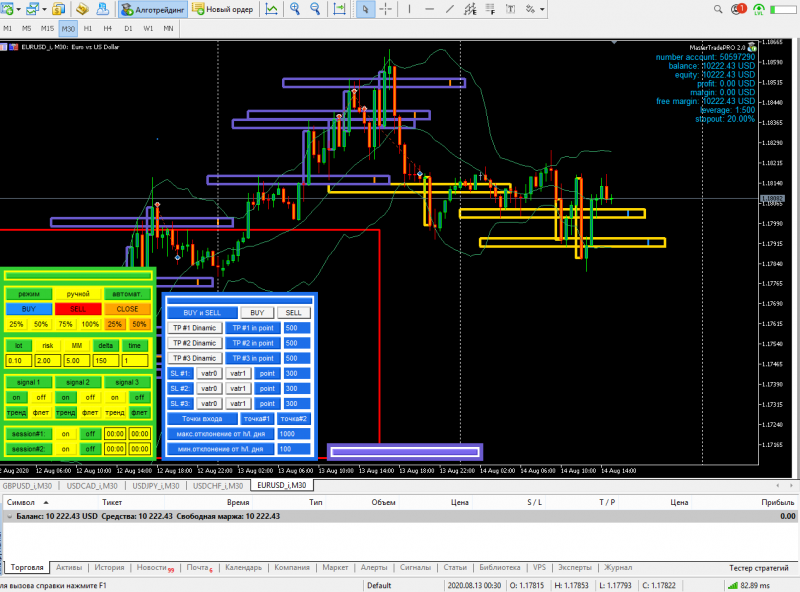Switch to the Журнал tab
800x592 pixels.
[x=618, y=568]
